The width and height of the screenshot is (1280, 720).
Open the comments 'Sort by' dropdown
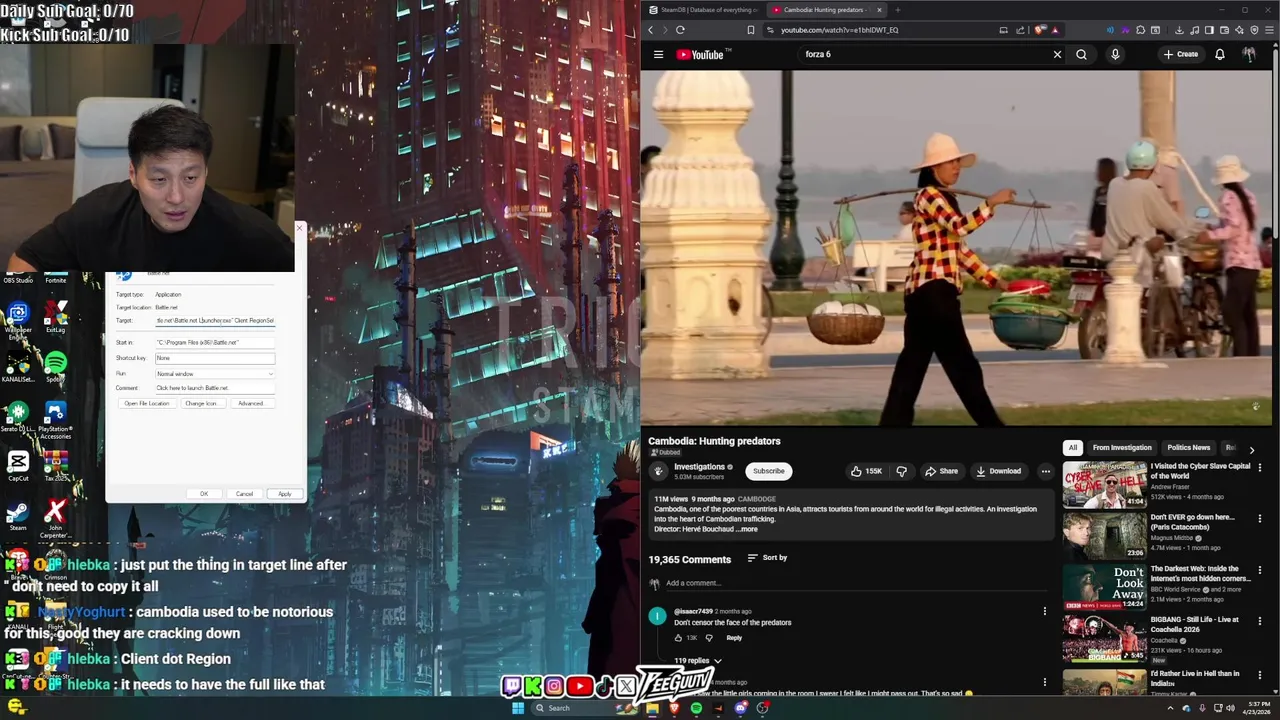pos(767,558)
